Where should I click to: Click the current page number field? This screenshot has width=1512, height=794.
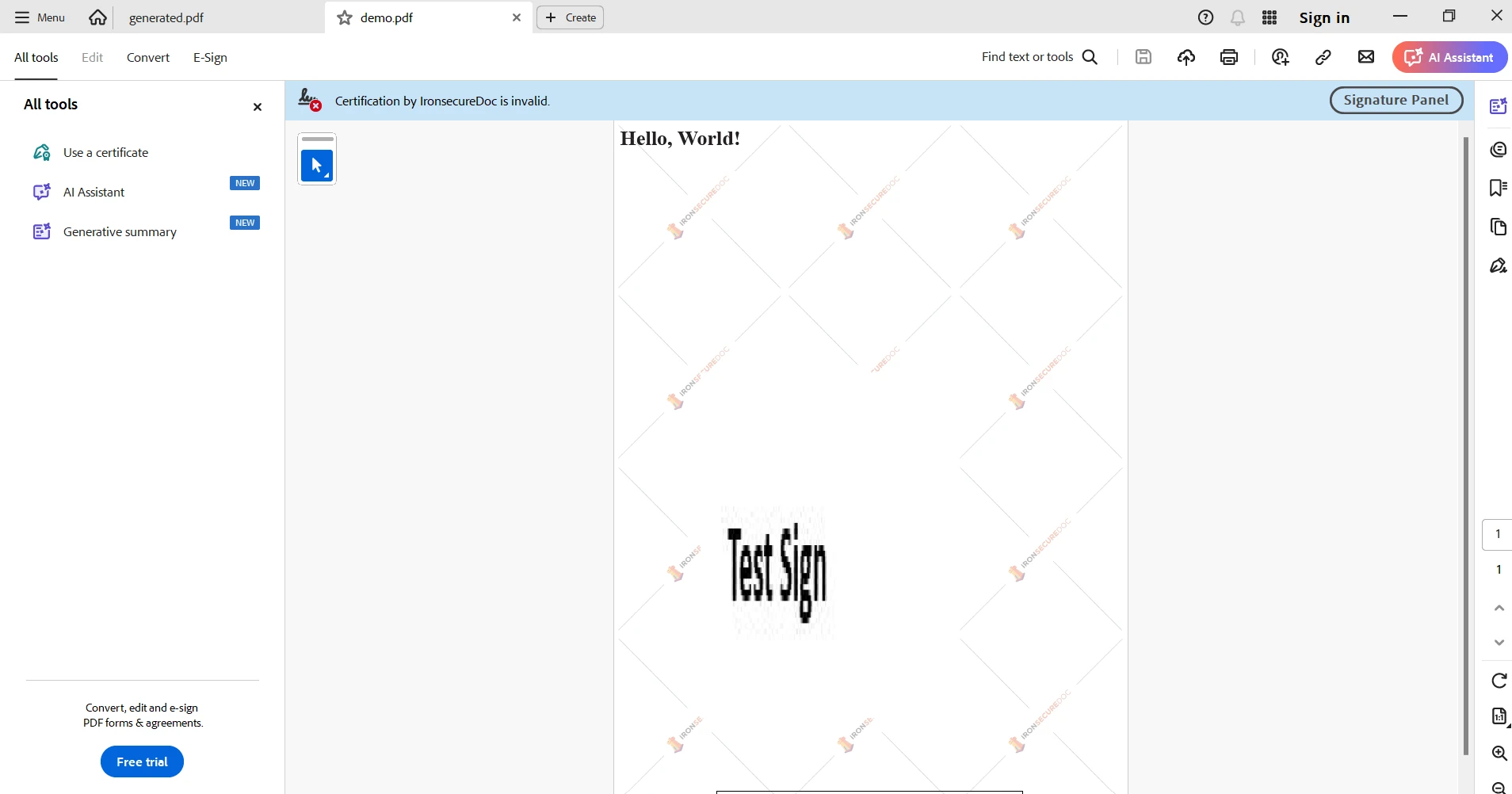point(1497,534)
